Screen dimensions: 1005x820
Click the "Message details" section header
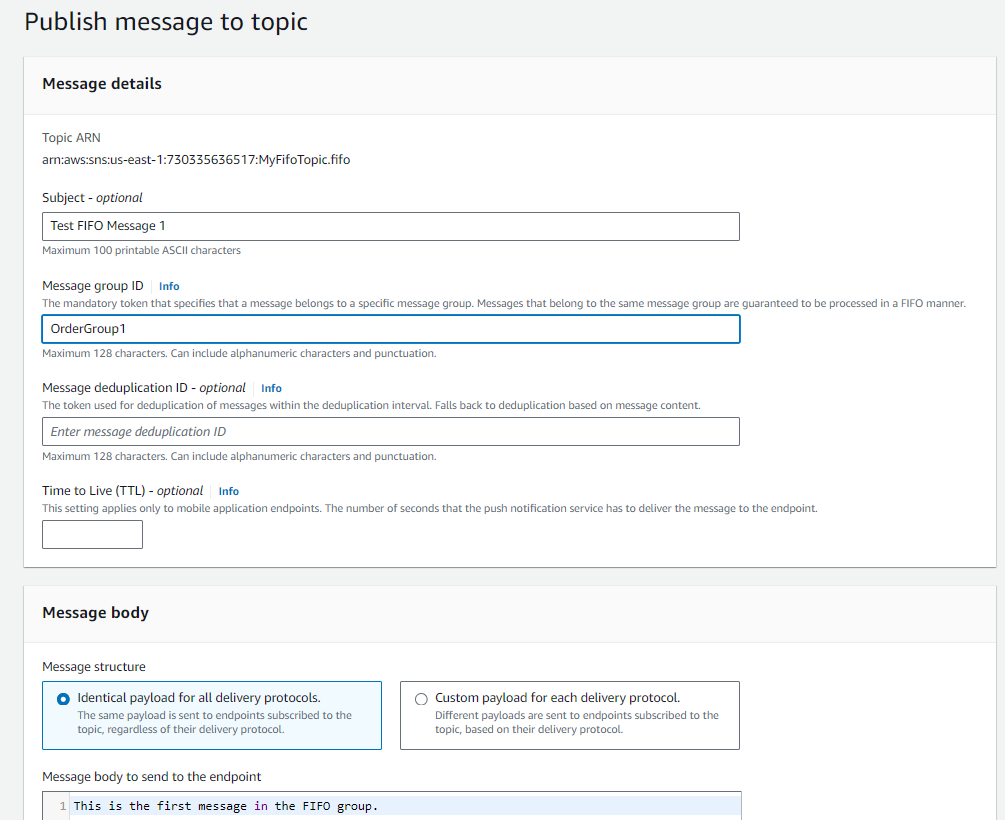pos(101,84)
